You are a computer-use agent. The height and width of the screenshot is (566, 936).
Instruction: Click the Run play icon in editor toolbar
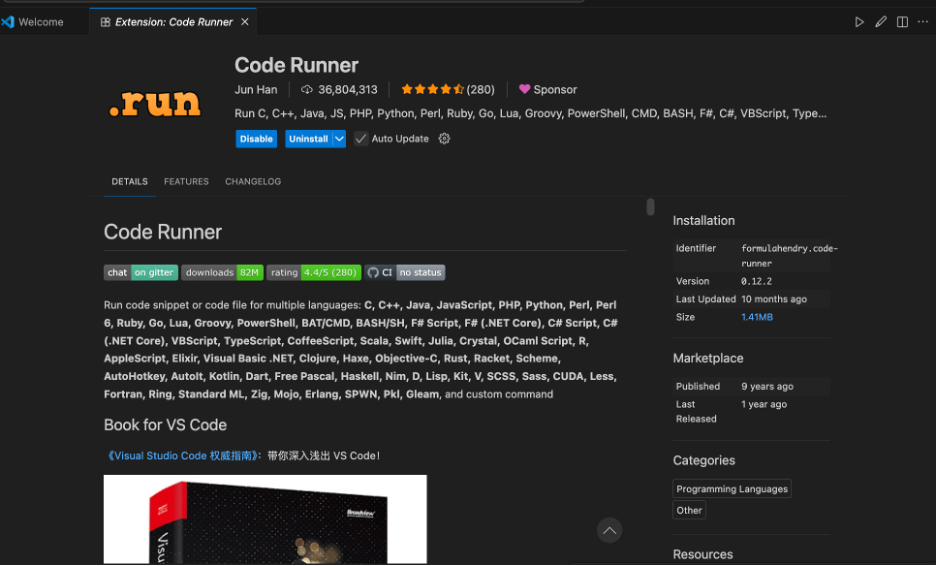click(x=859, y=22)
